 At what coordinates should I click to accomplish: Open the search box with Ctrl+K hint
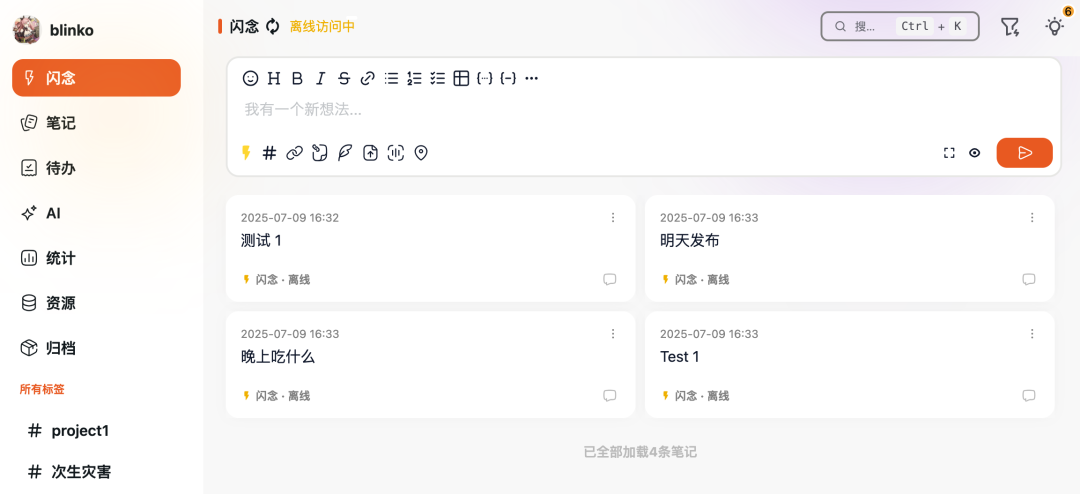click(900, 26)
